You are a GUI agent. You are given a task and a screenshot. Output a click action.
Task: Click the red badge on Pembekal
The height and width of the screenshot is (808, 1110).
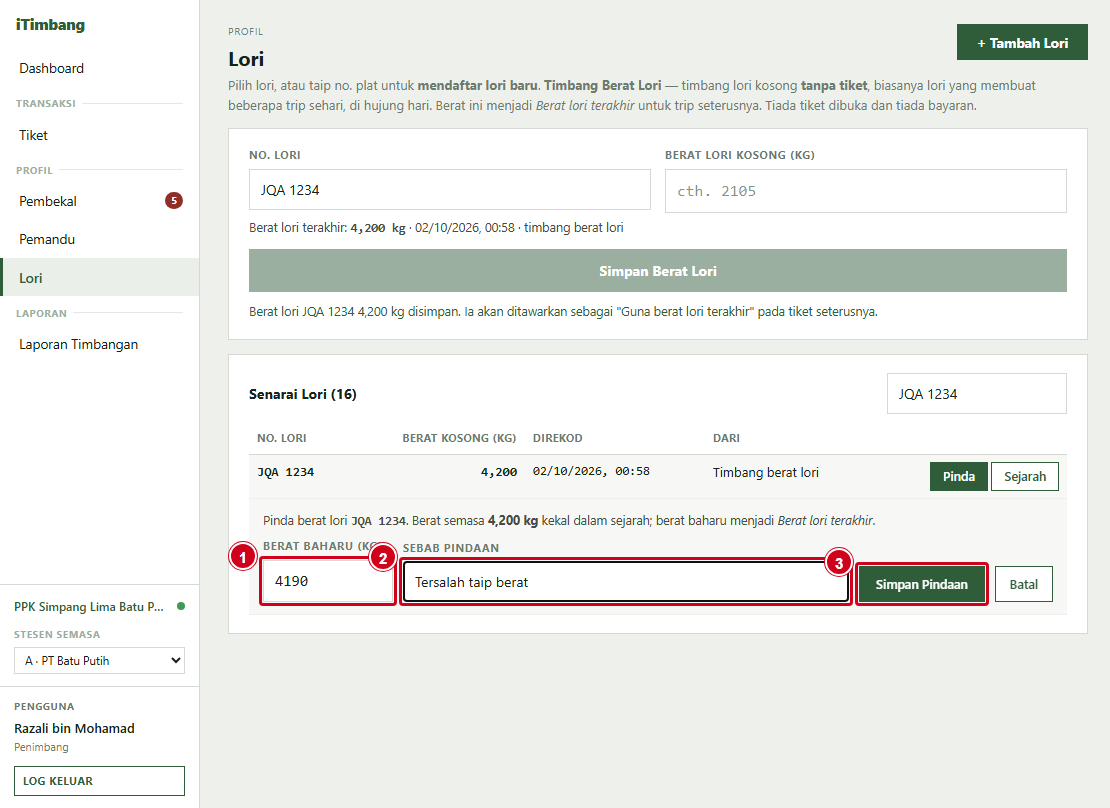tap(173, 200)
